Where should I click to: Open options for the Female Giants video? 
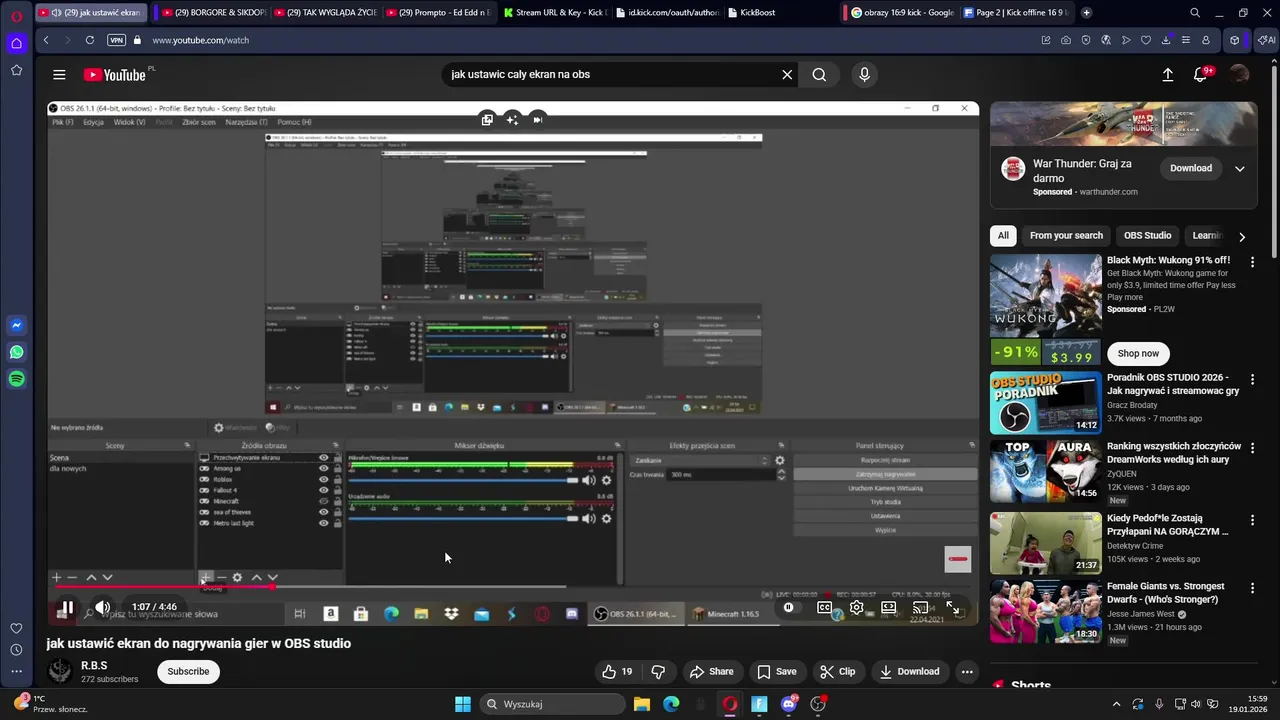tap(1252, 588)
